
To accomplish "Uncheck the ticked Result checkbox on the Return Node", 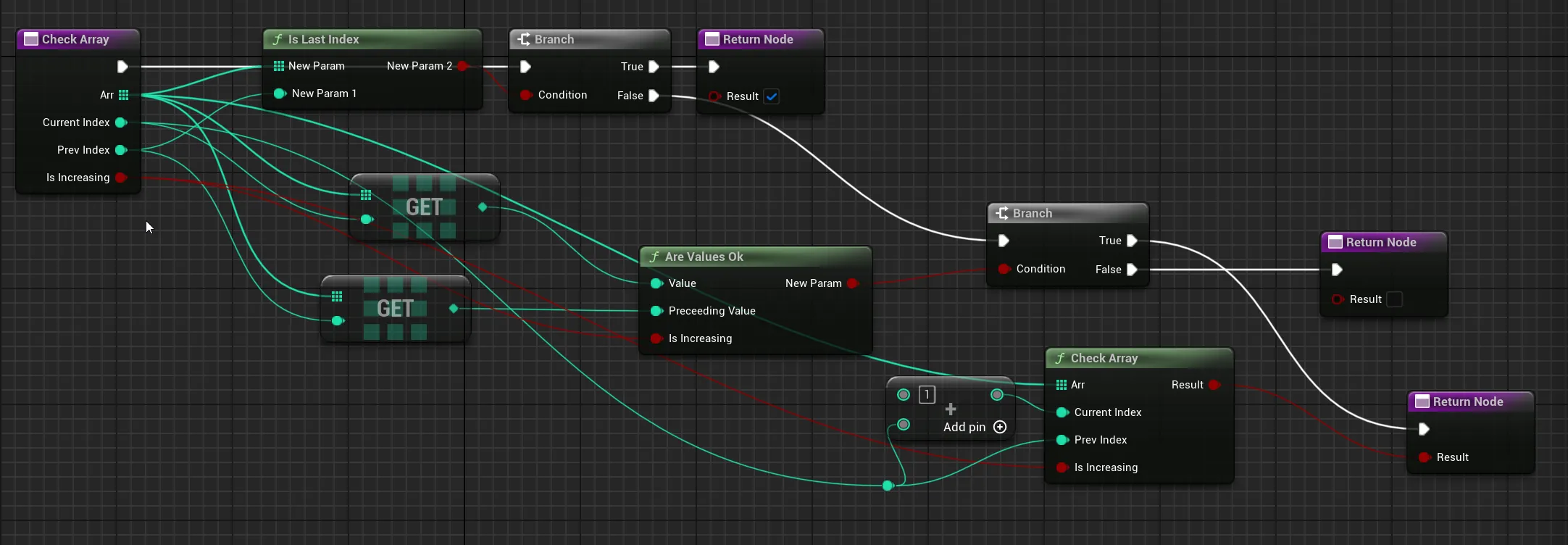I will point(772,96).
